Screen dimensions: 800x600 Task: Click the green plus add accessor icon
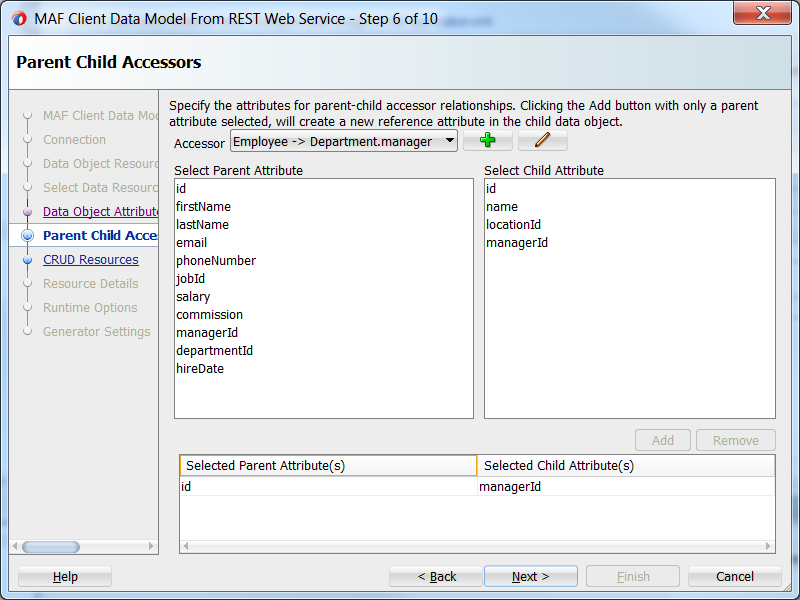488,140
